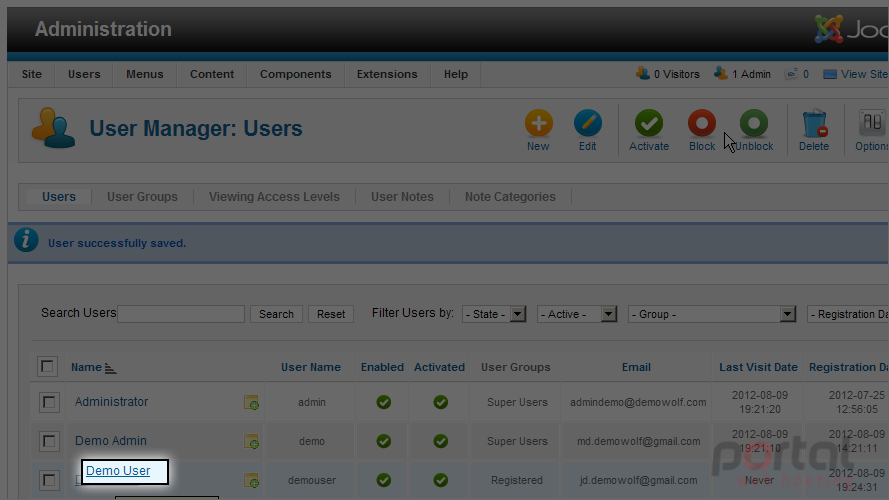Viewport: 889px width, 500px height.
Task: Toggle Enabled status for demouser
Action: (x=384, y=480)
